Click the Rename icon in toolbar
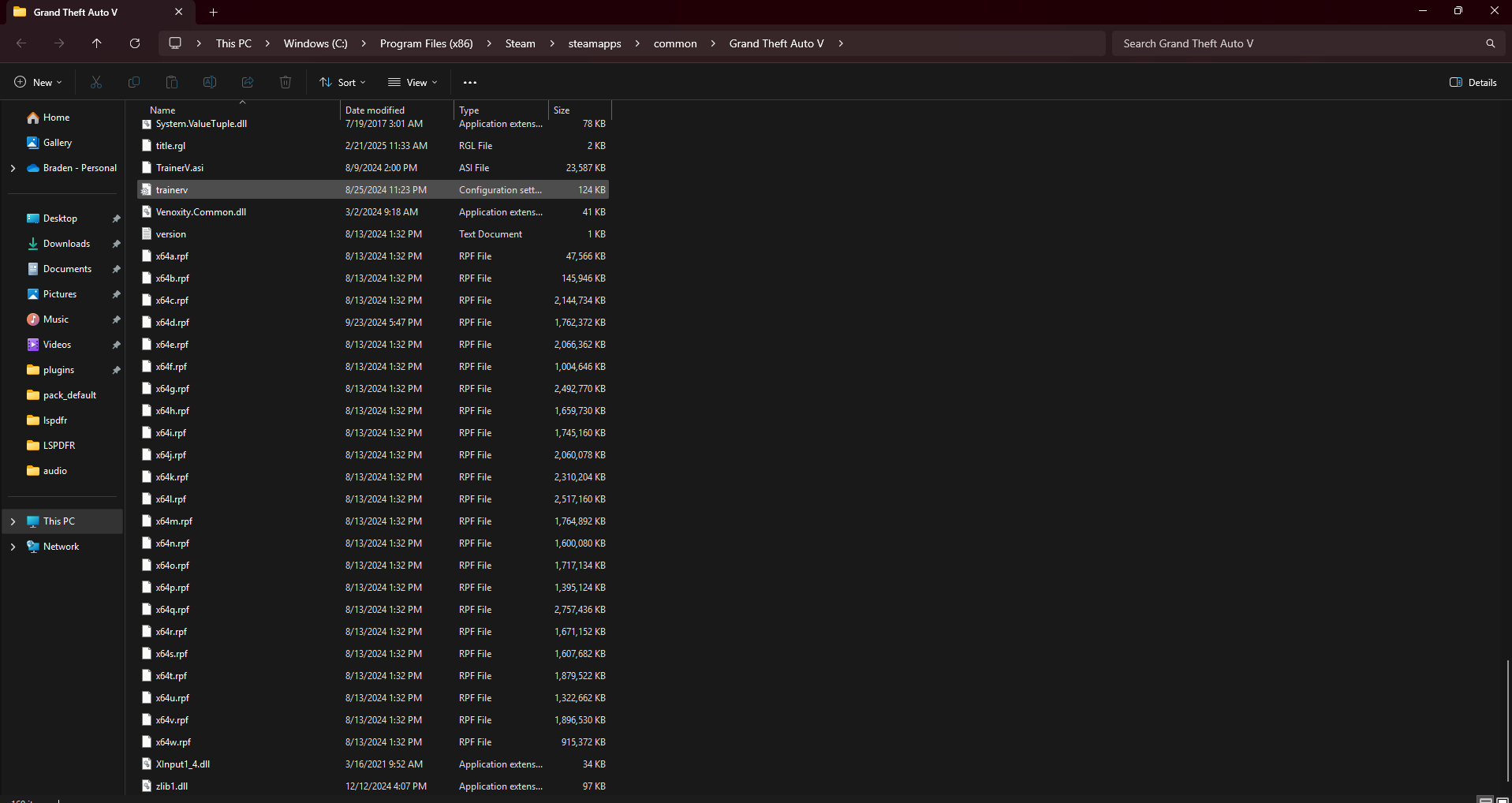This screenshot has height=803, width=1512. click(x=210, y=82)
